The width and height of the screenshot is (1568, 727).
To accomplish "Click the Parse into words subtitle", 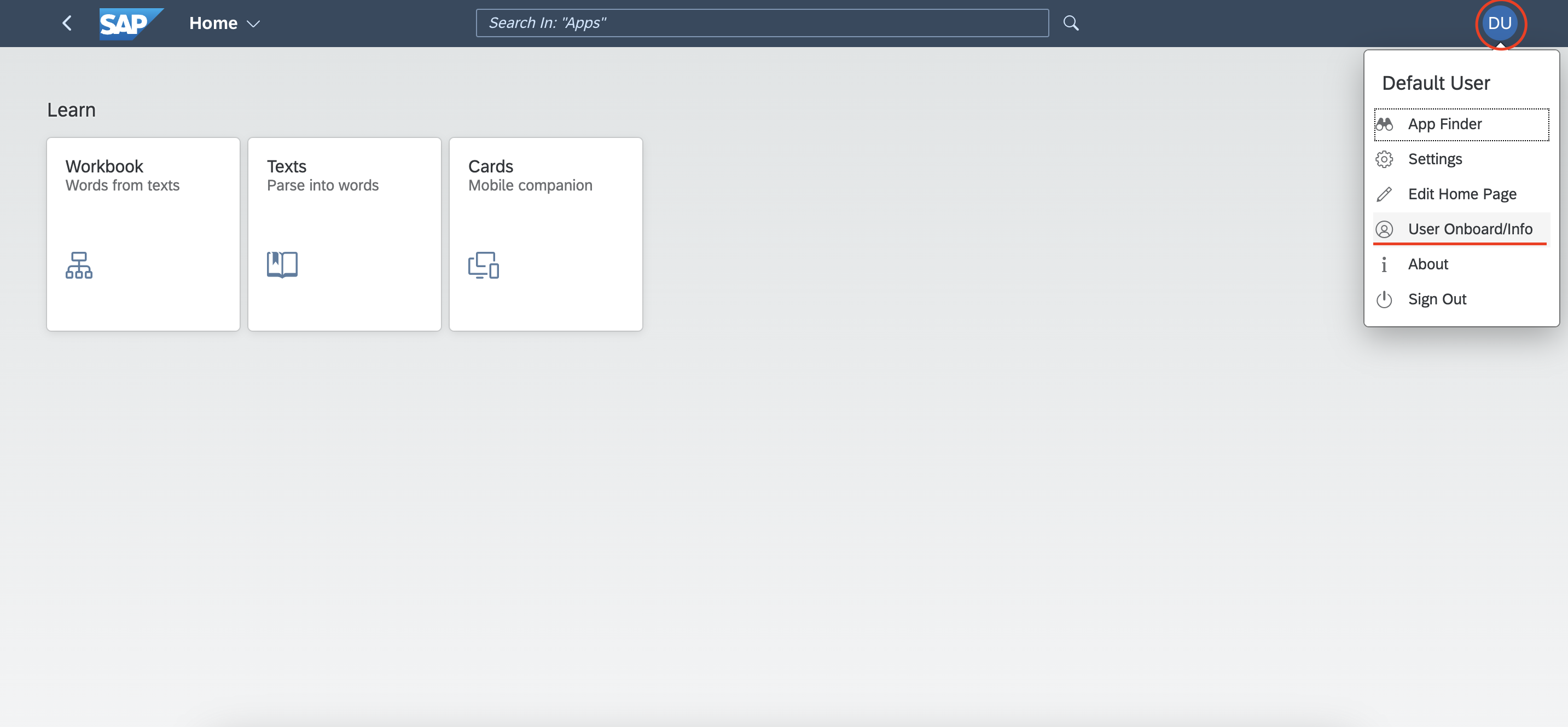I will (323, 185).
